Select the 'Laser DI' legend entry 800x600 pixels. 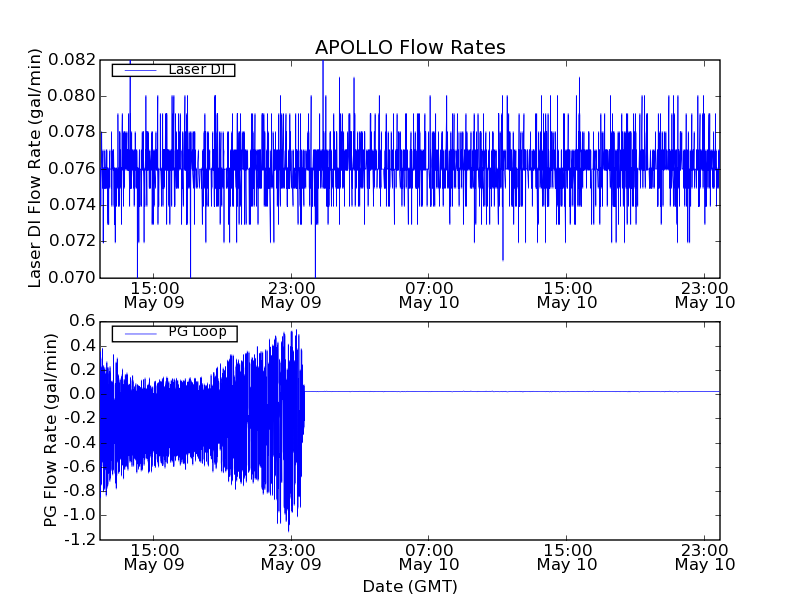[173, 70]
